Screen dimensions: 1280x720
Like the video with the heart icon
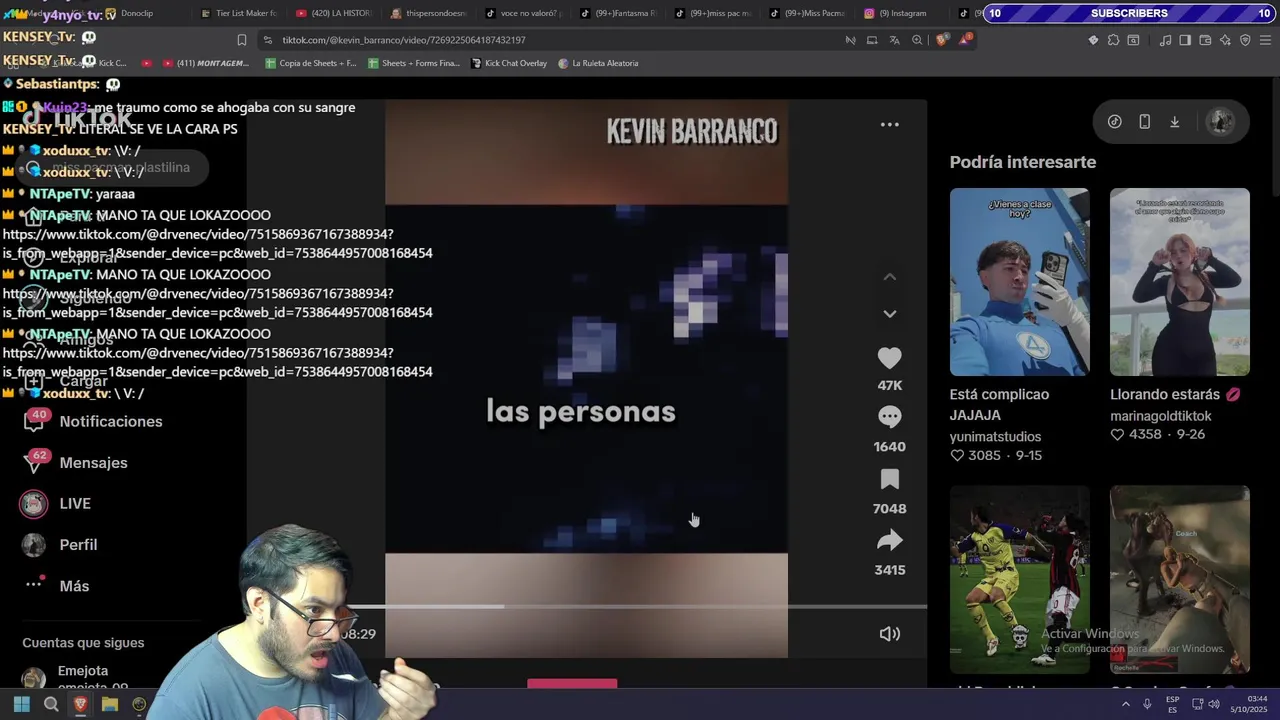[889, 357]
